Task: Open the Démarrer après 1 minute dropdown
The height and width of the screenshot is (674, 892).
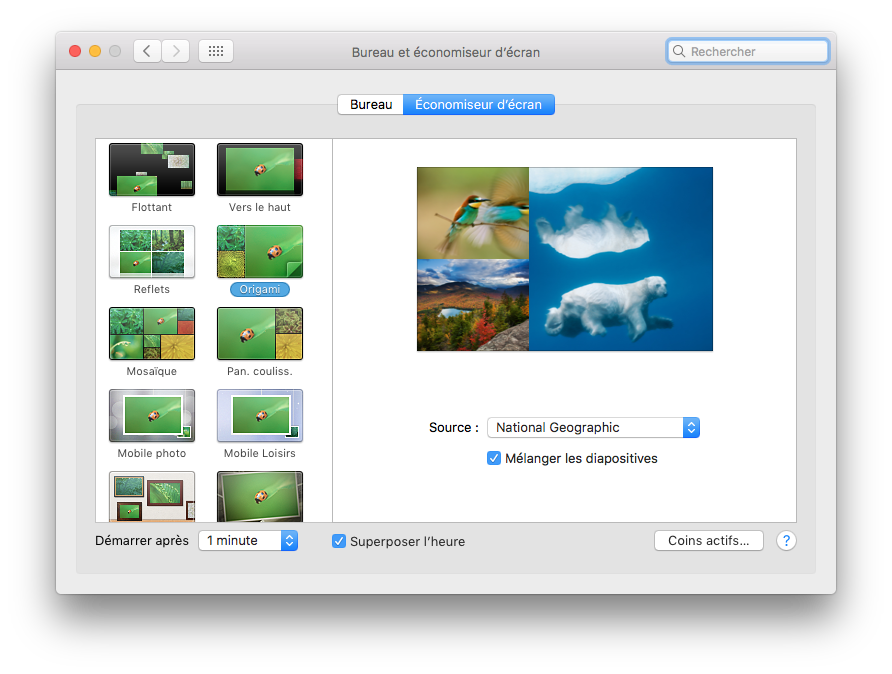Action: 248,540
